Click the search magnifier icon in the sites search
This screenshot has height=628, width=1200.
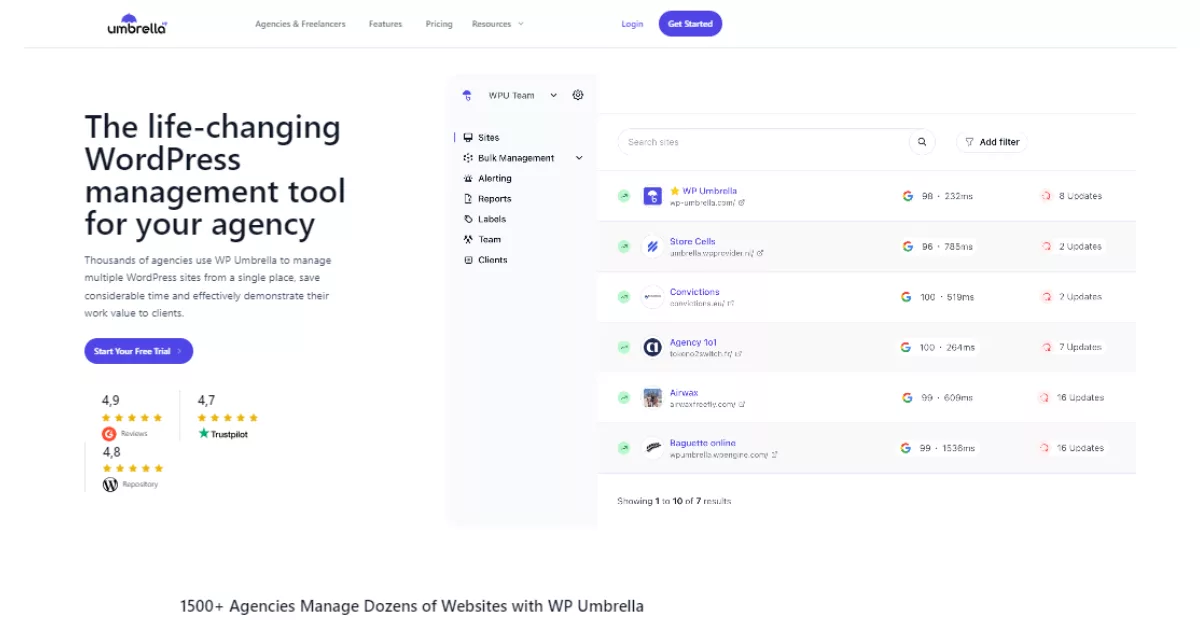(x=922, y=142)
